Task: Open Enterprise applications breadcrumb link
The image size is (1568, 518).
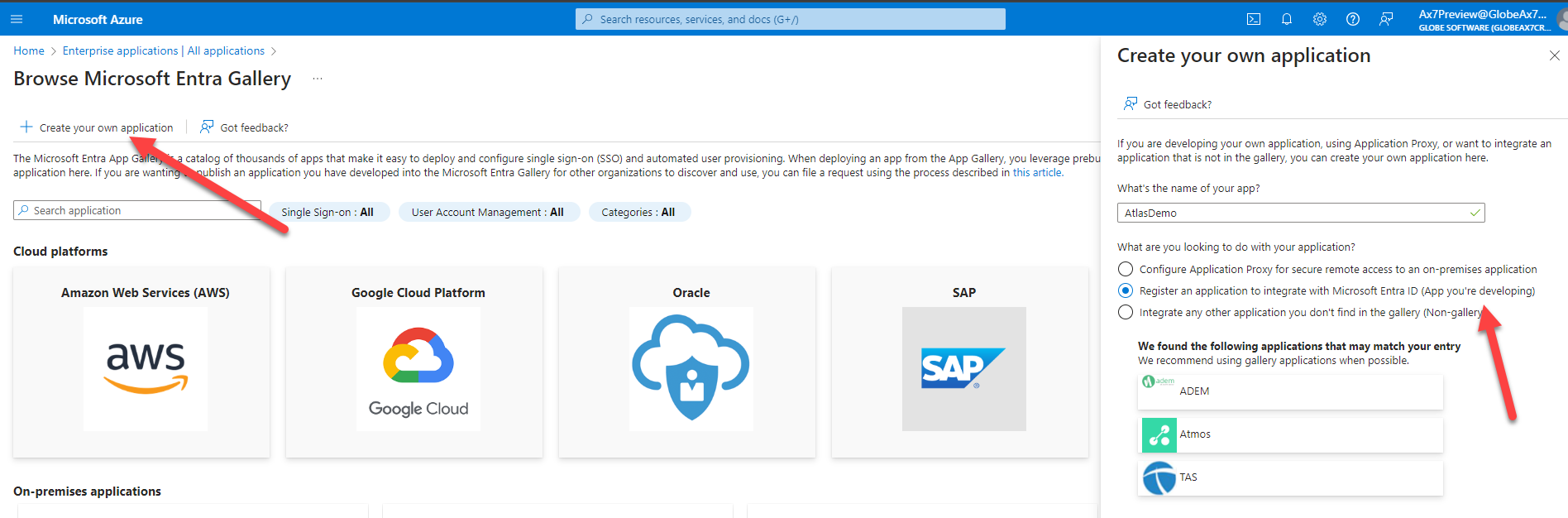Action: 164,50
